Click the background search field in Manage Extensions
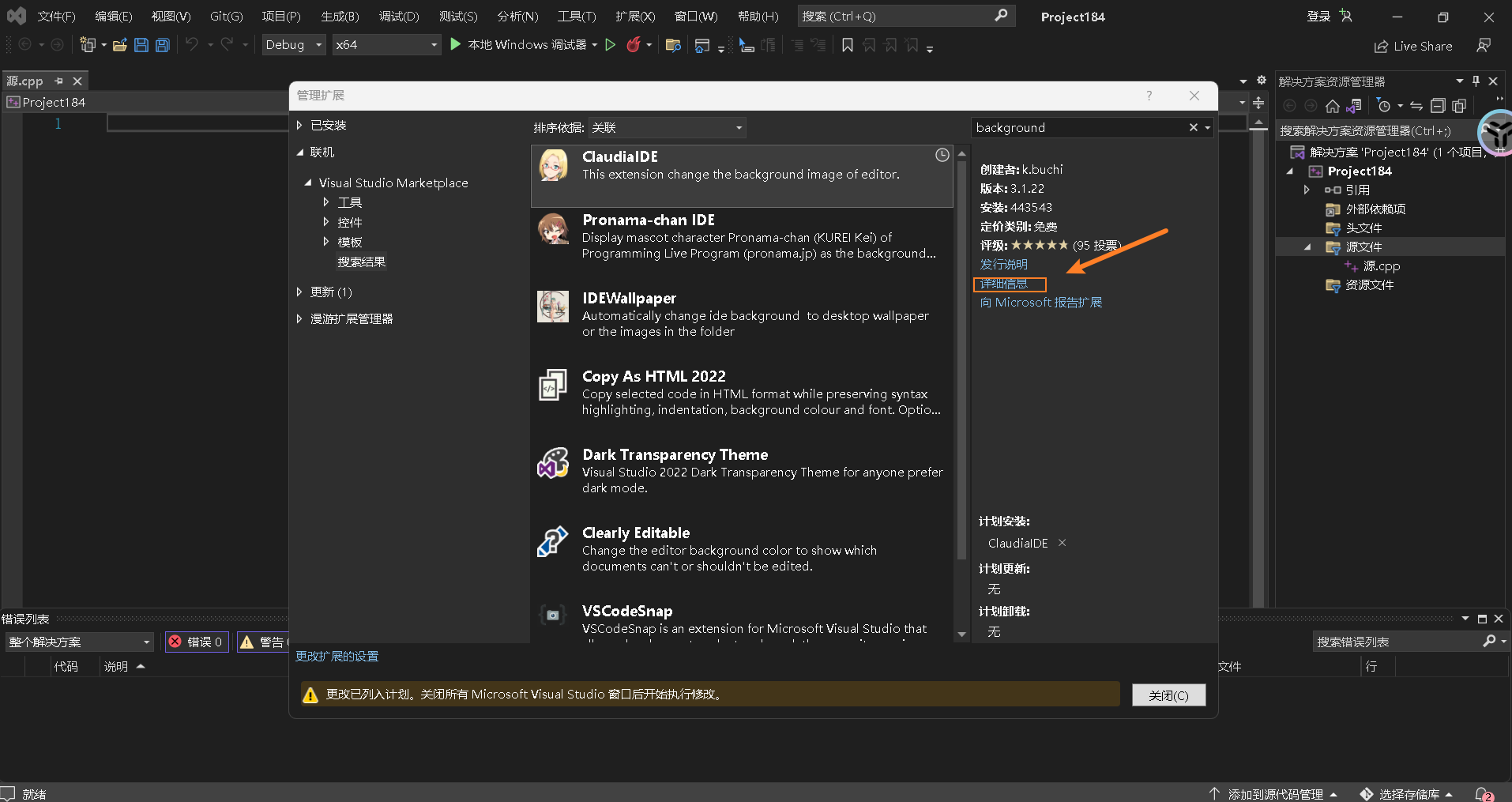 click(1079, 128)
